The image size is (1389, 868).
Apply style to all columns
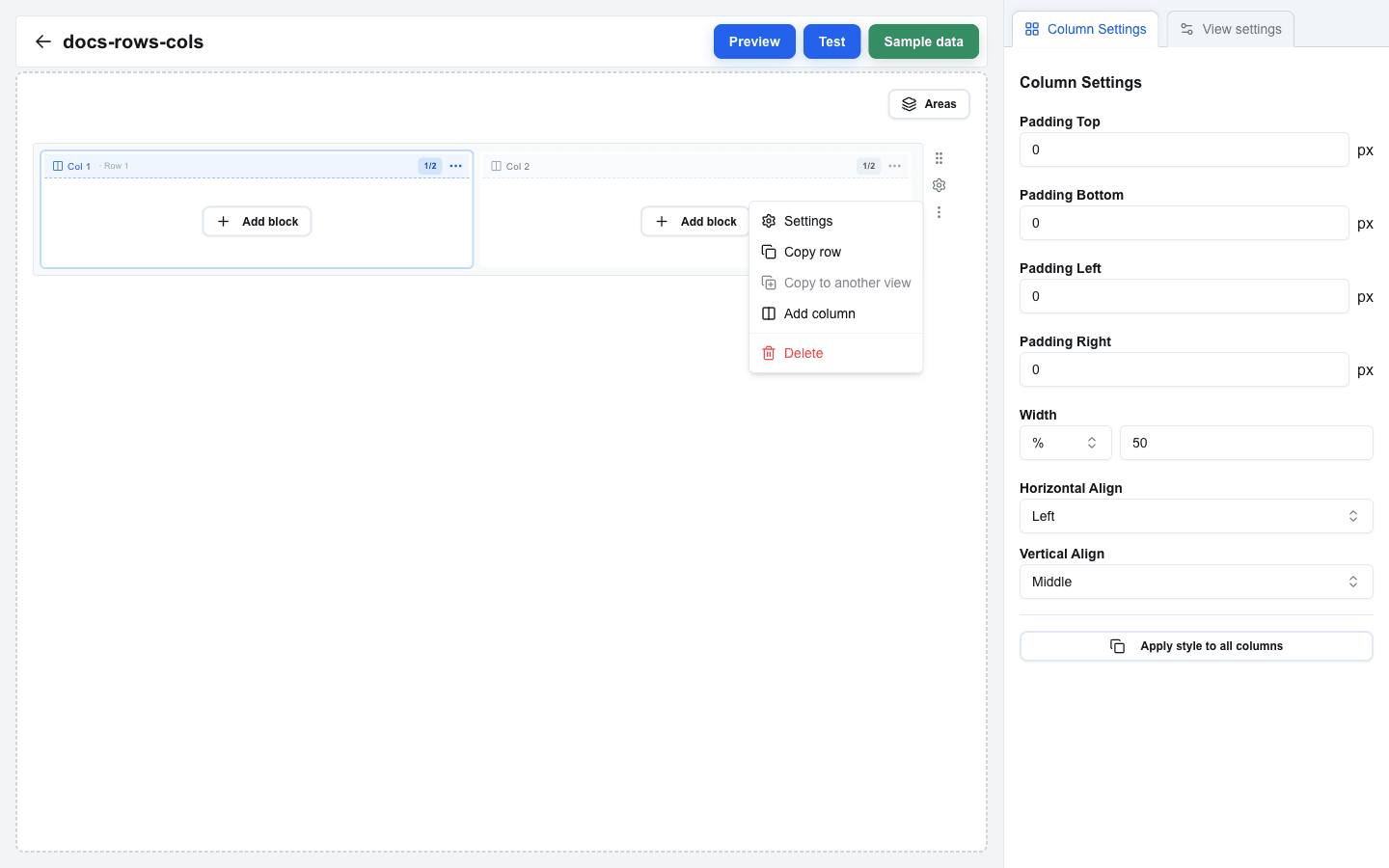pos(1196,646)
